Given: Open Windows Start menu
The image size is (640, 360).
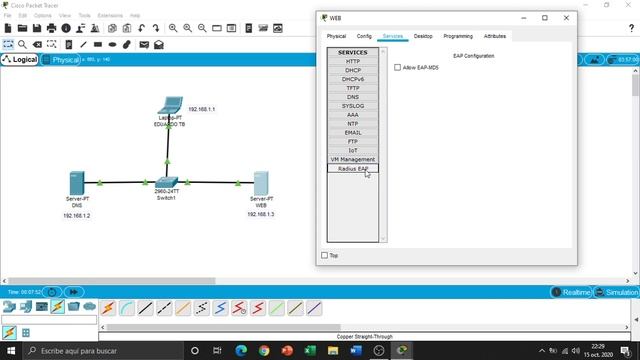Looking at the screenshot, I should point(11,351).
